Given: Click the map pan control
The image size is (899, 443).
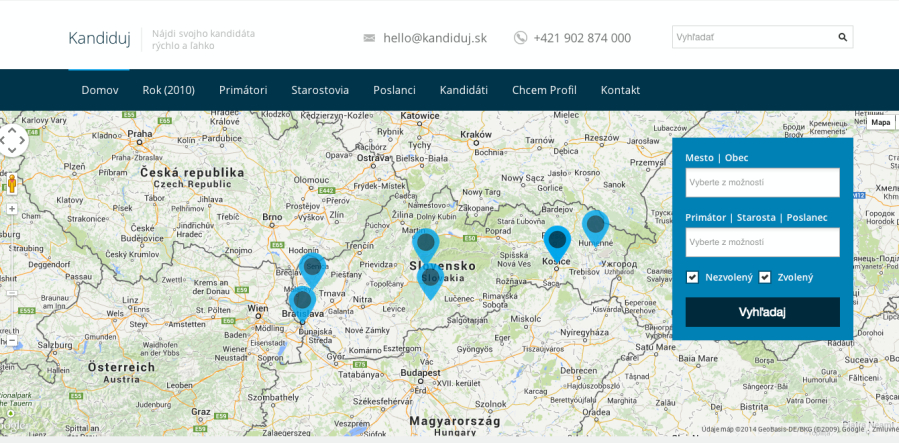Looking at the screenshot, I should tap(12, 140).
